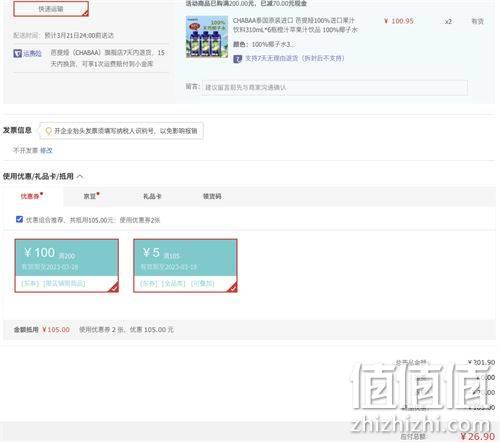Open the 领货码 tab
Image resolution: width=500 pixels, height=442 pixels.
pyautogui.click(x=212, y=196)
